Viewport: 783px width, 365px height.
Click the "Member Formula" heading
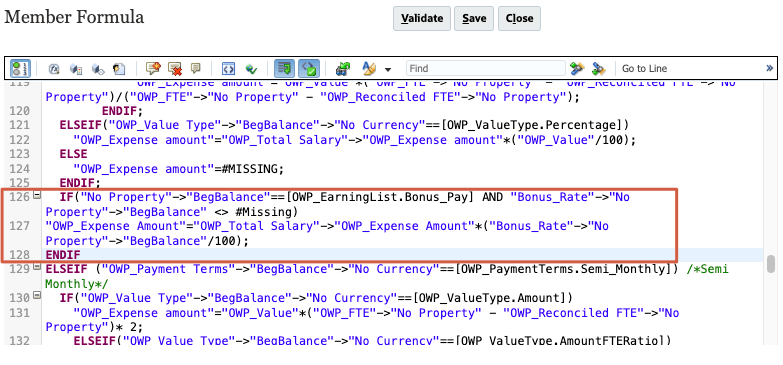pyautogui.click(x=74, y=17)
